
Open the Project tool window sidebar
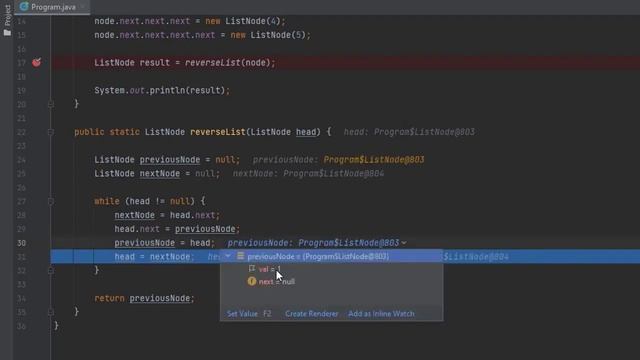(7, 20)
